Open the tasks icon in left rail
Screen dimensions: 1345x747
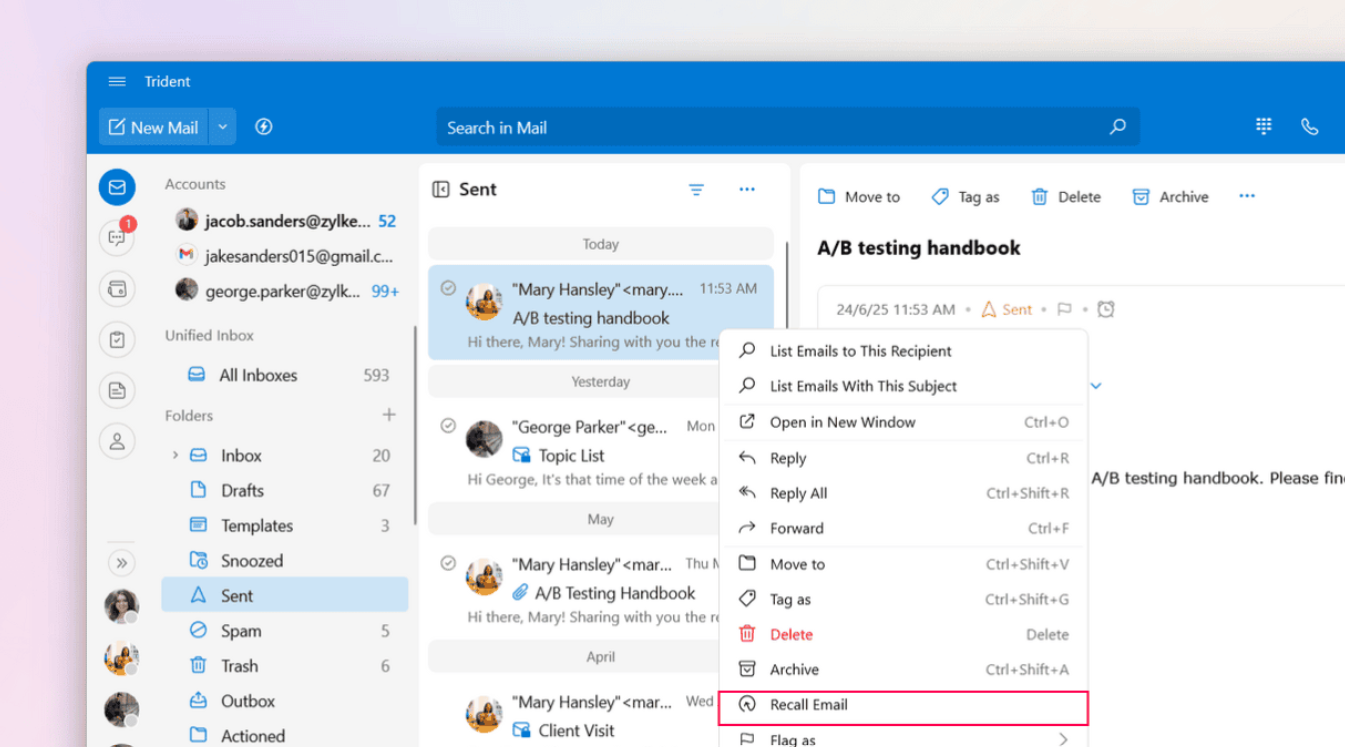[x=117, y=340]
